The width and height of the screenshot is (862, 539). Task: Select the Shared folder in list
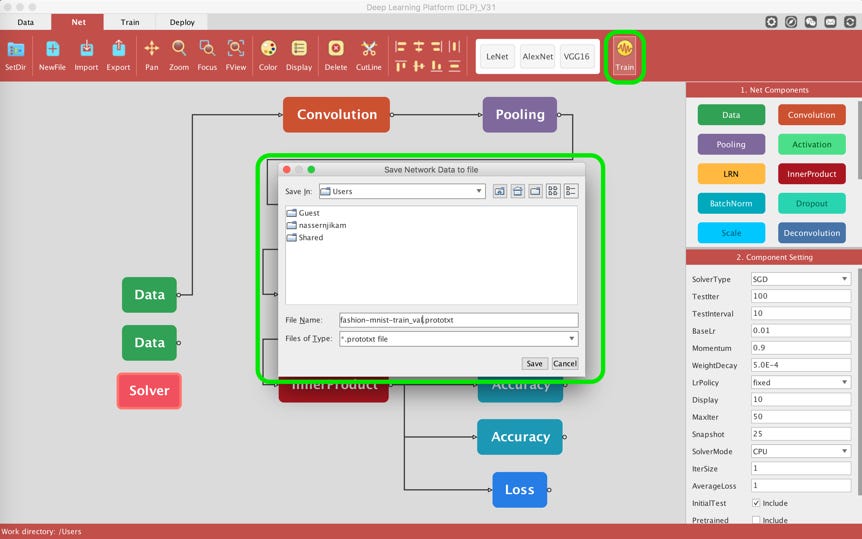click(305, 238)
